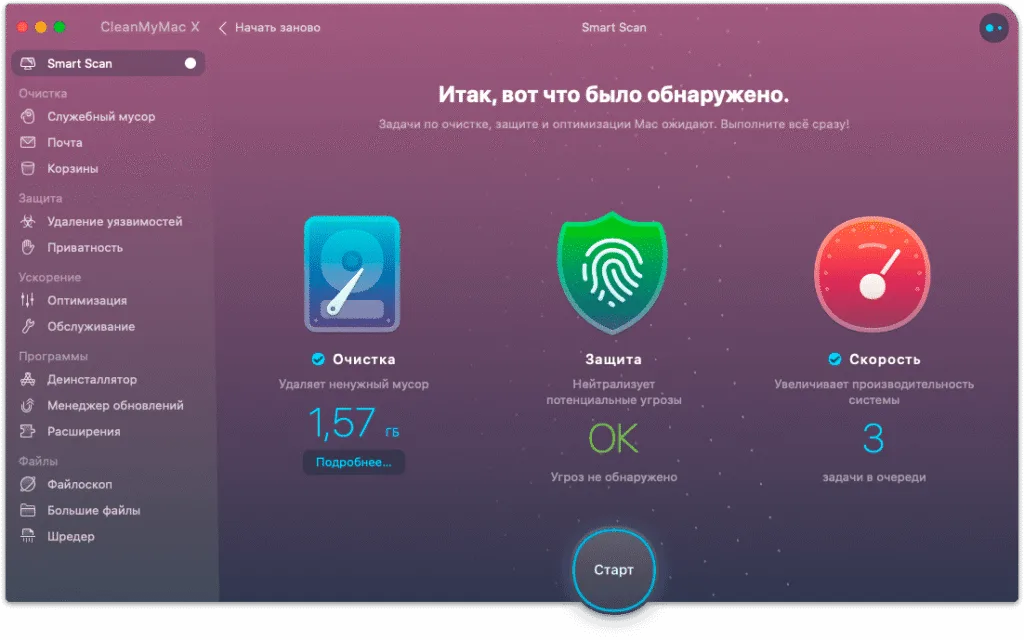Click the Большие файлы folder icon
The image size is (1024, 640).
coord(27,511)
